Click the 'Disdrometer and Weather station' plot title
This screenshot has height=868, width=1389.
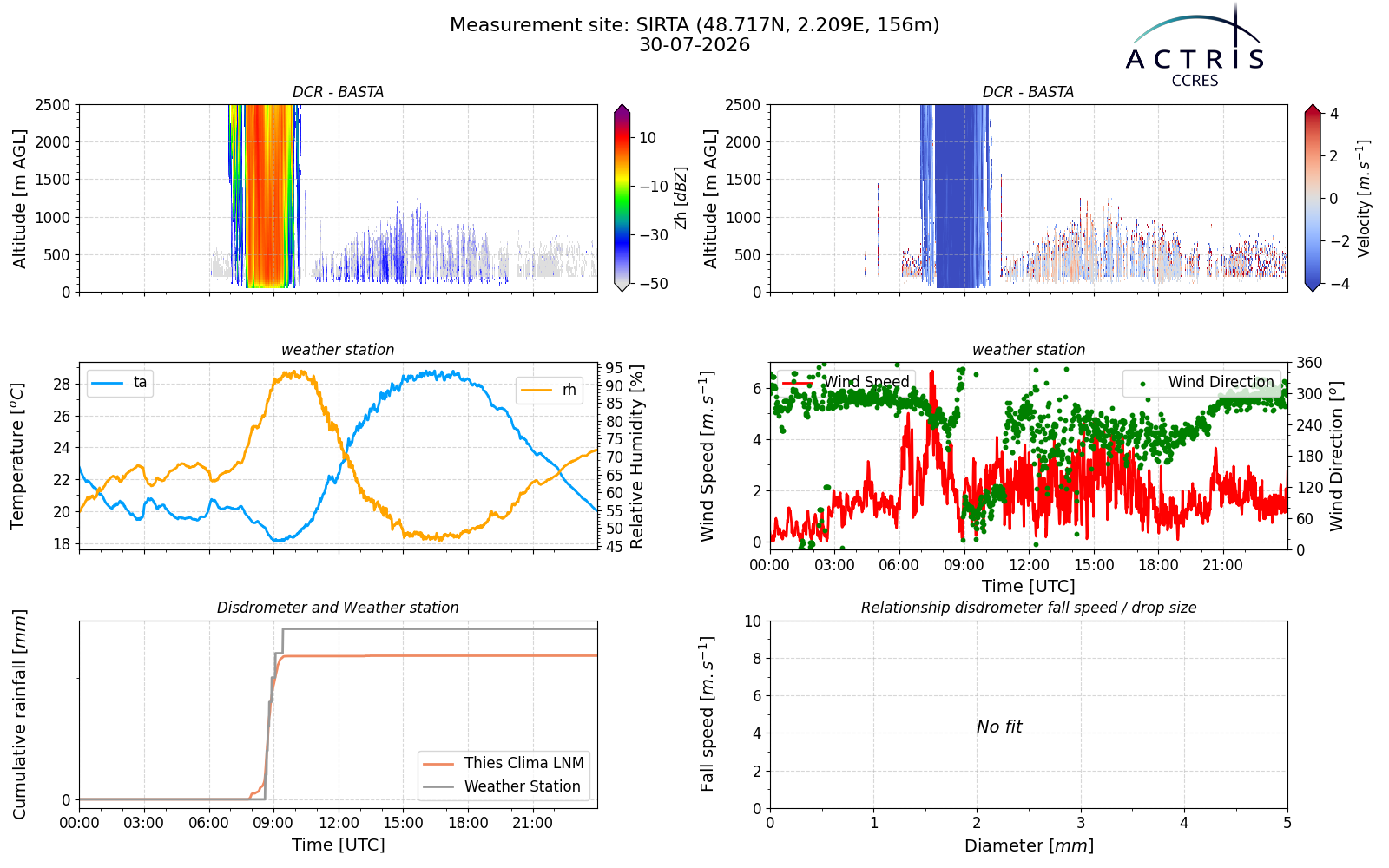338,608
